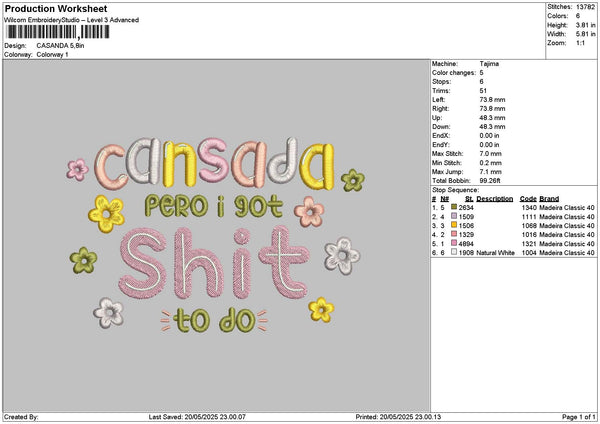Select the Left: label

point(438,99)
